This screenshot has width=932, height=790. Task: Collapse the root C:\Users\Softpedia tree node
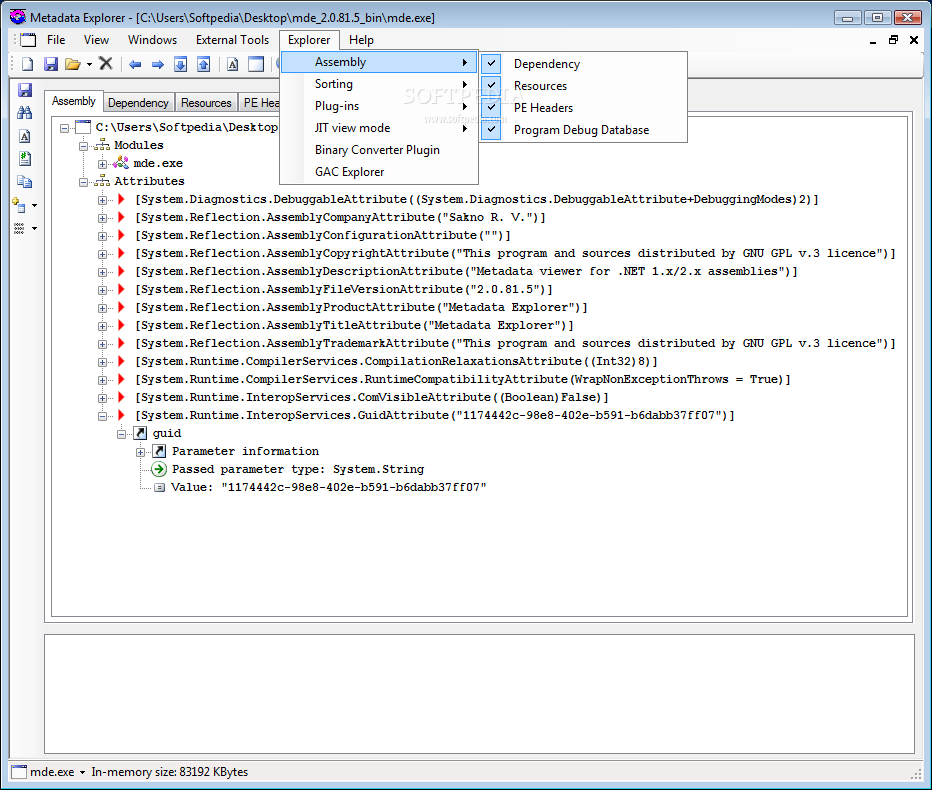(x=64, y=128)
